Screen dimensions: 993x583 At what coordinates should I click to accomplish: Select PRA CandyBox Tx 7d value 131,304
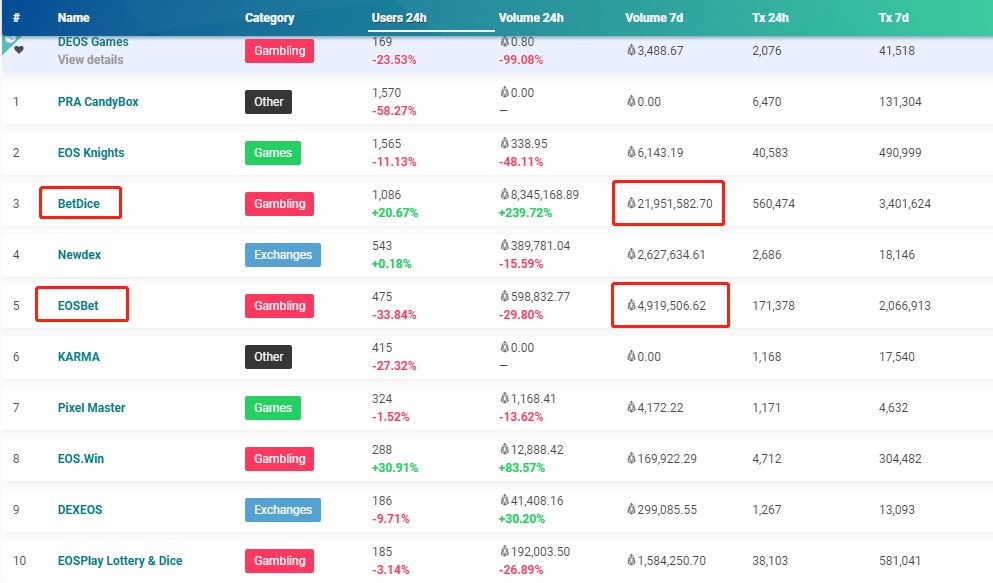click(x=900, y=102)
